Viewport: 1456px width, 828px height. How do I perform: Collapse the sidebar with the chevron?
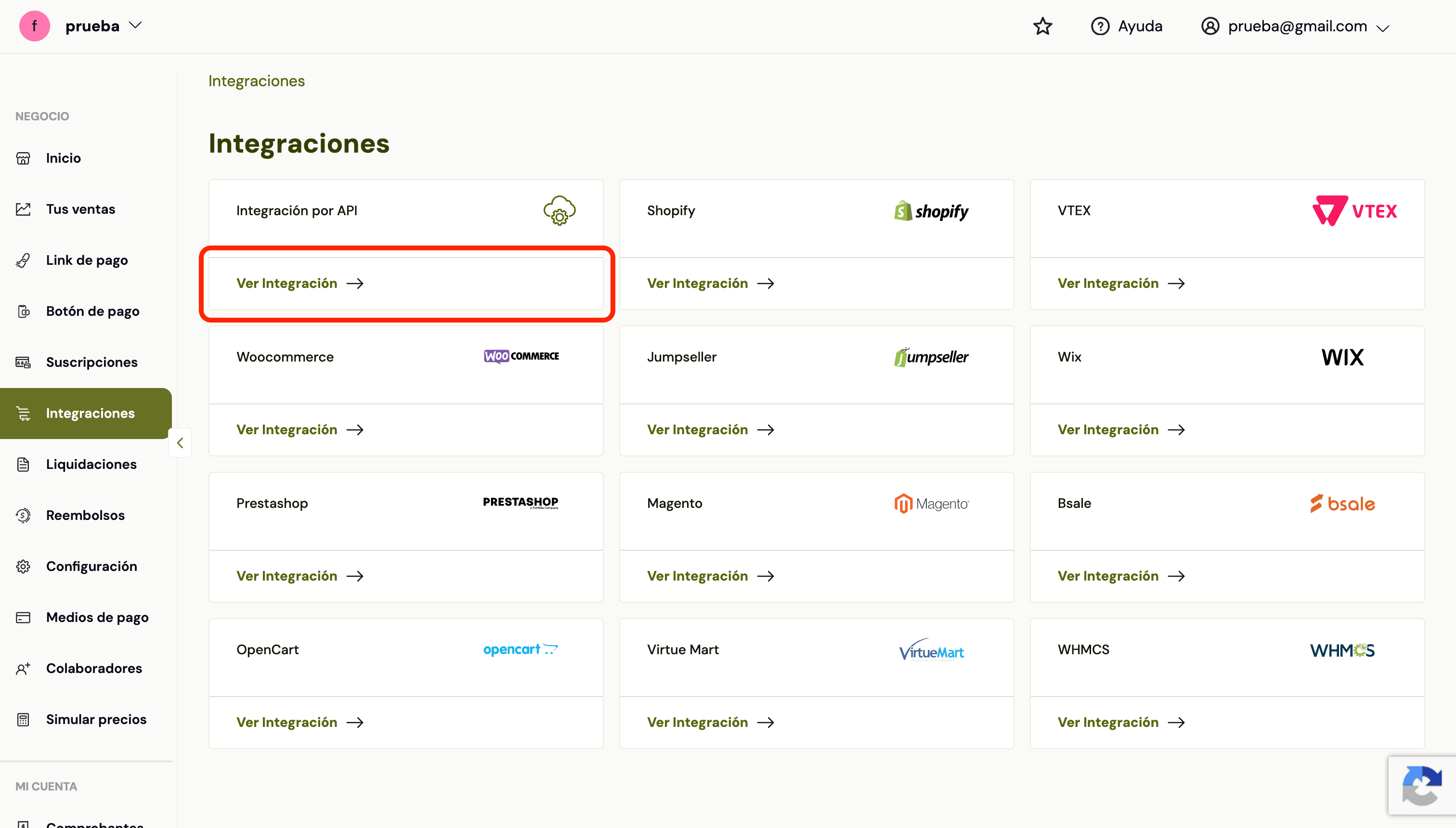tap(180, 442)
